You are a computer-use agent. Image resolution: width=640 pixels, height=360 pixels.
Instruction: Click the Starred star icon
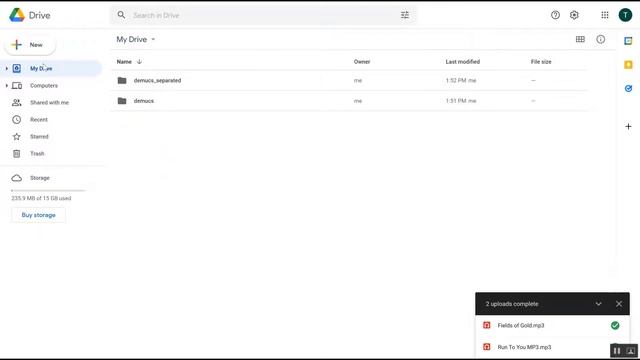[x=16, y=136]
